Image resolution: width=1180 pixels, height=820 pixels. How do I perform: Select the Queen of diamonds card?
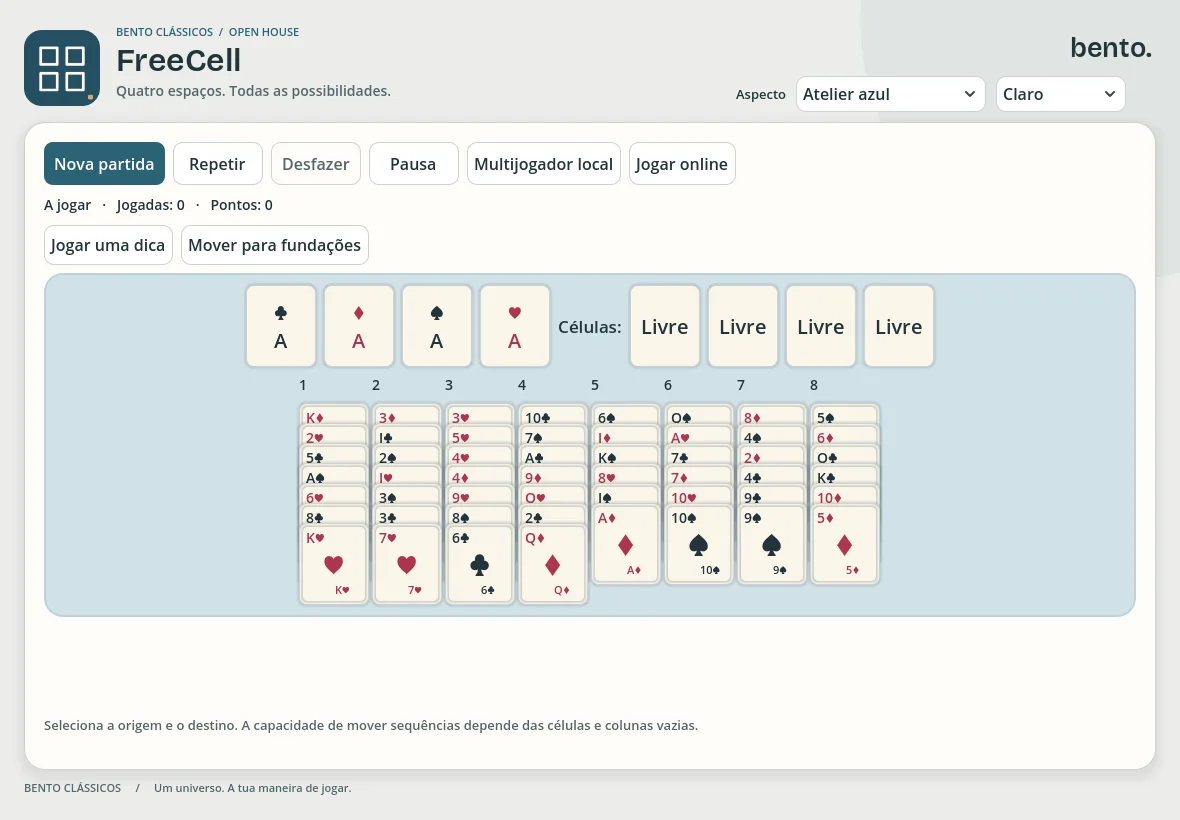[x=553, y=563]
